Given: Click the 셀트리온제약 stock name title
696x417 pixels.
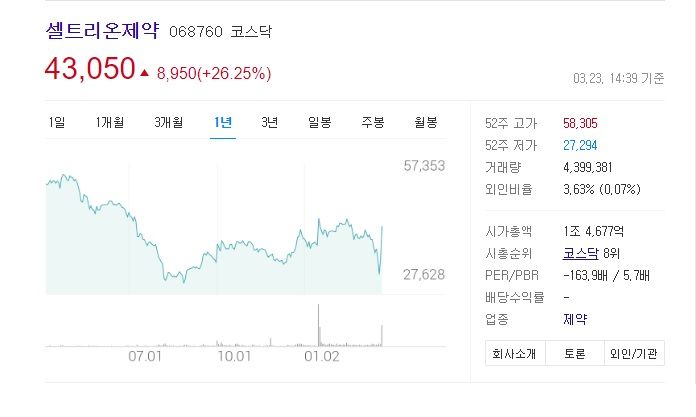Looking at the screenshot, I should (102, 31).
